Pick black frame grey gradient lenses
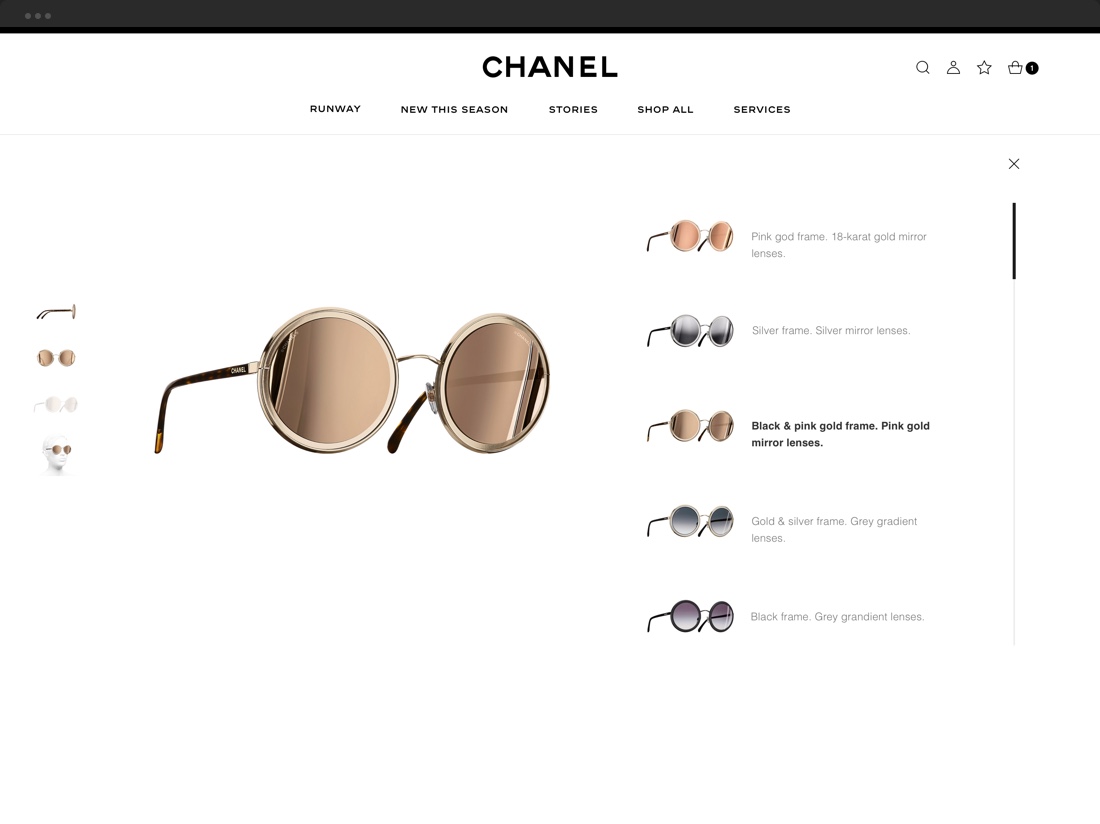Viewport: 1100px width, 824px height. [x=788, y=616]
